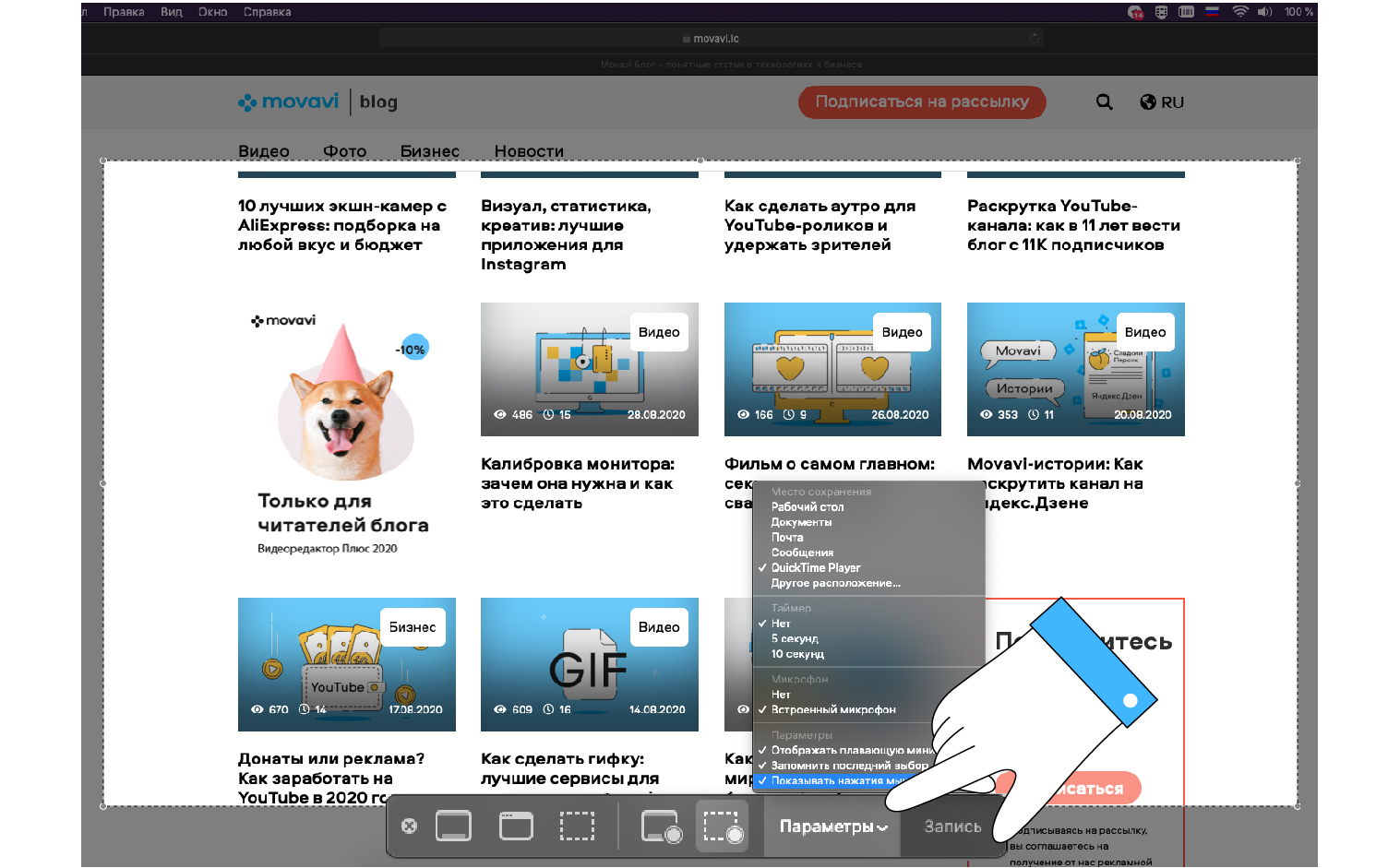Viewport: 1400px width, 868px height.
Task: Select the capture selected portion icon
Action: click(577, 826)
